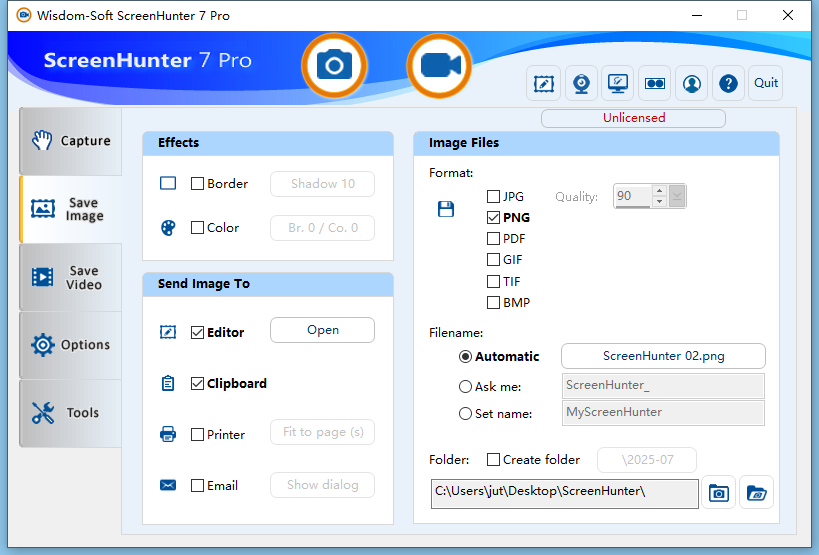
Task: Click the ScreenHunter_ prefix field
Action: tap(663, 386)
